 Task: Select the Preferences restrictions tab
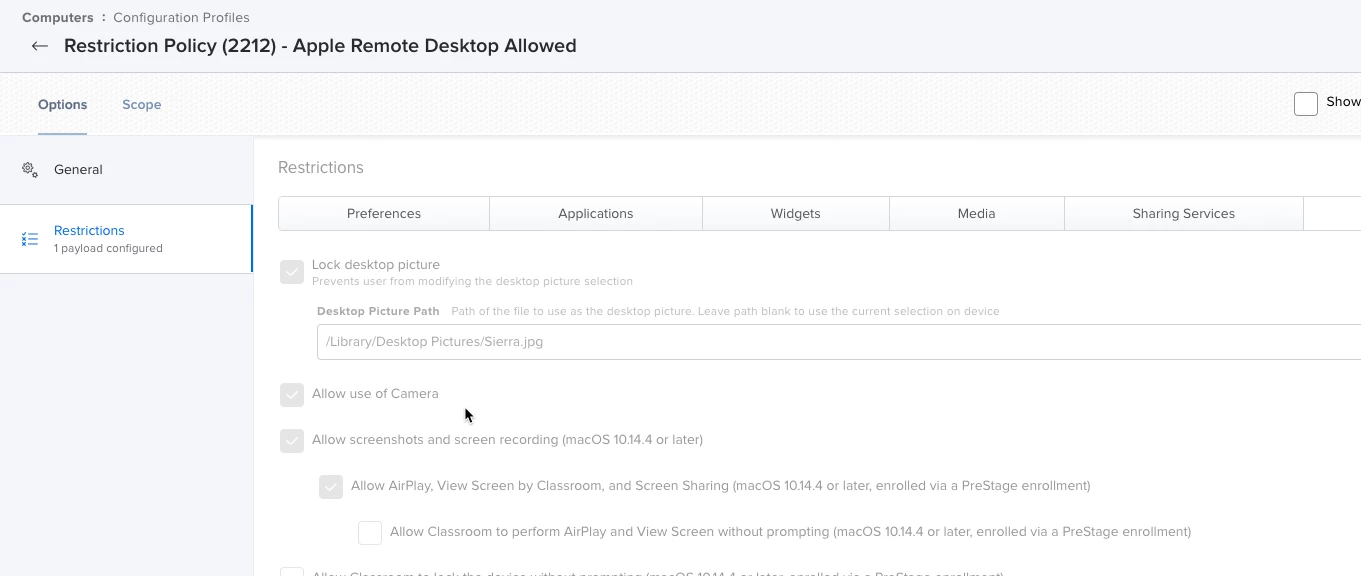384,213
